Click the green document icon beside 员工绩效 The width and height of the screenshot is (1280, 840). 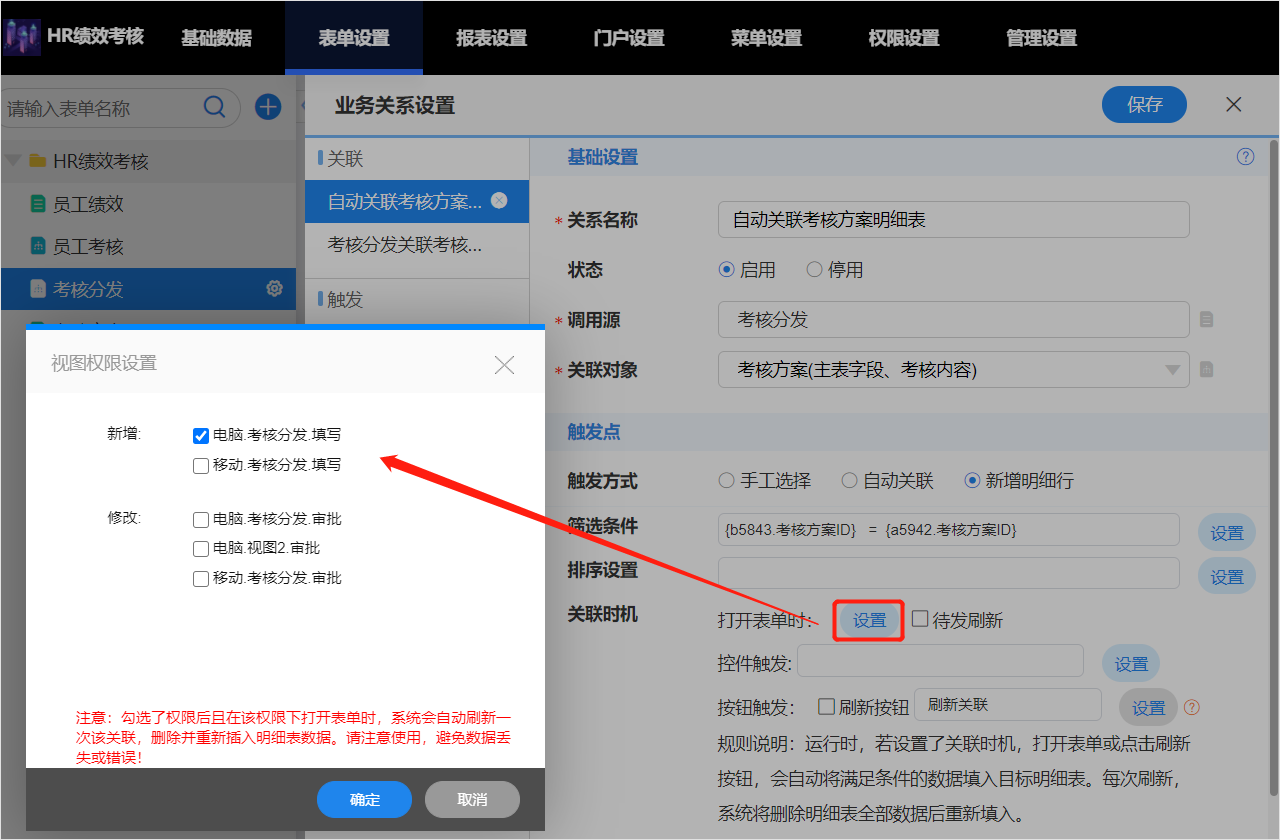coord(38,205)
